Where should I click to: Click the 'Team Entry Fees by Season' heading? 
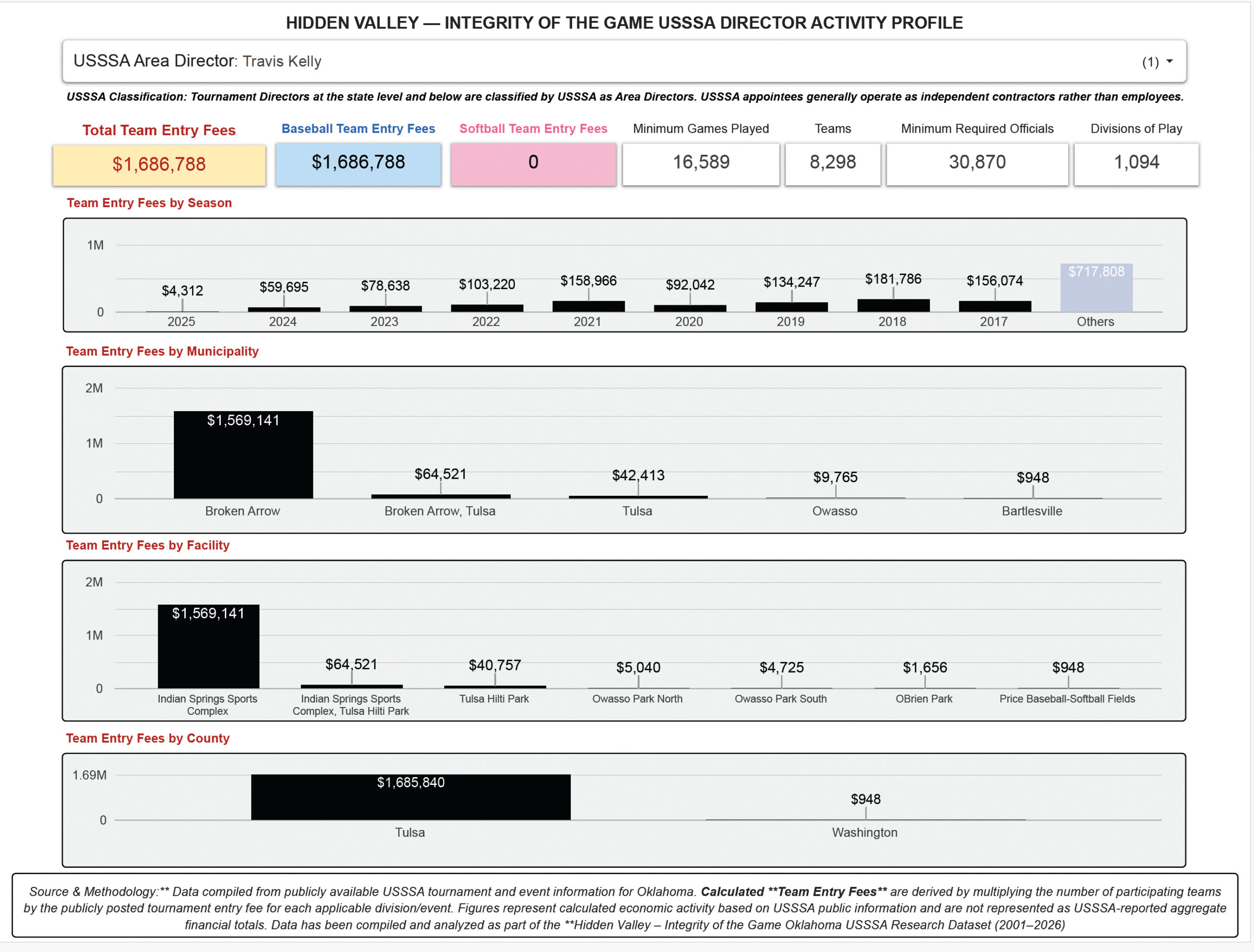(149, 203)
